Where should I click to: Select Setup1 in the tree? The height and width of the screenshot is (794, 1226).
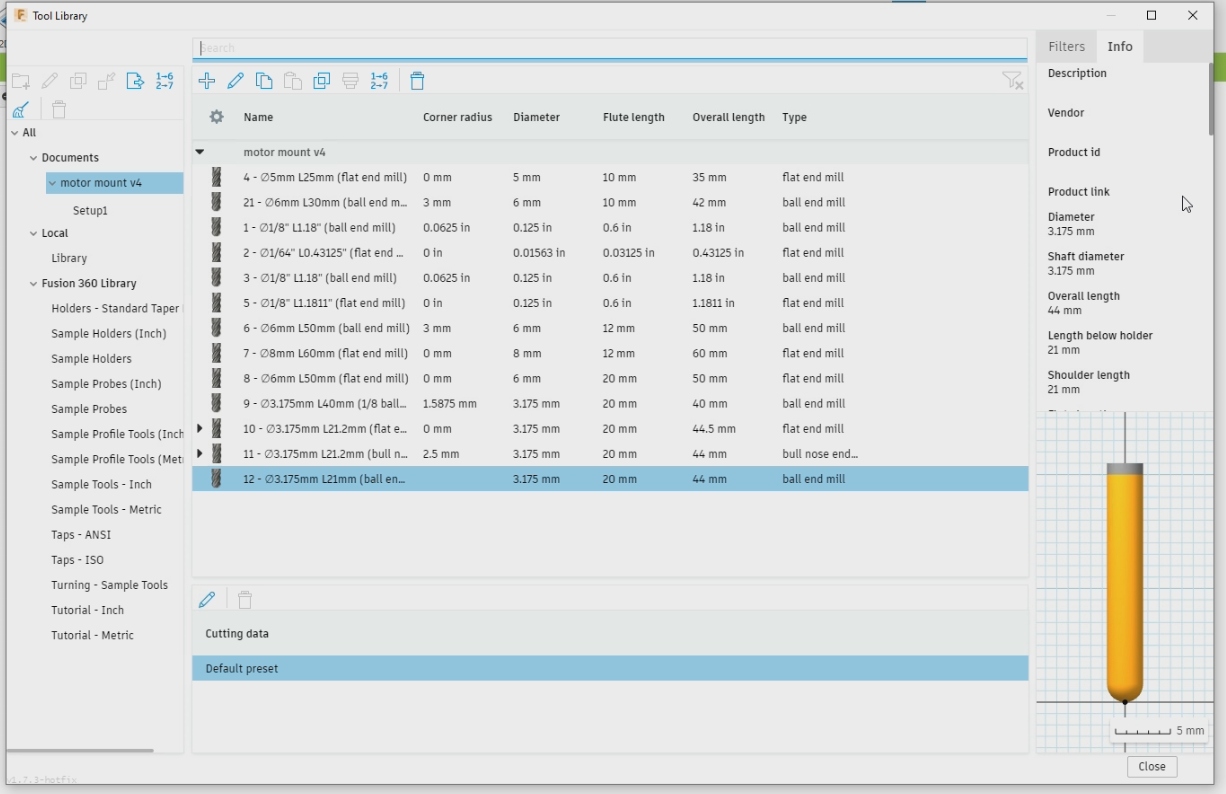(x=90, y=211)
